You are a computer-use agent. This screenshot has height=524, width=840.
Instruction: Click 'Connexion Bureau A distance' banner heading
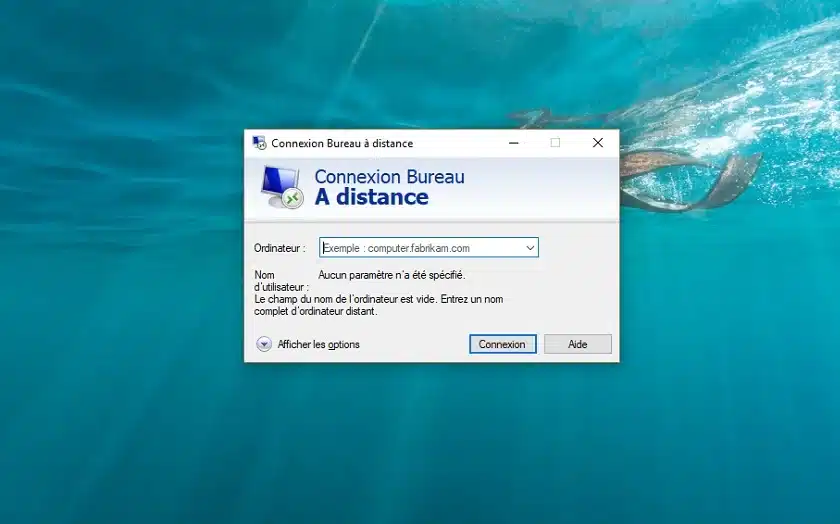click(389, 187)
